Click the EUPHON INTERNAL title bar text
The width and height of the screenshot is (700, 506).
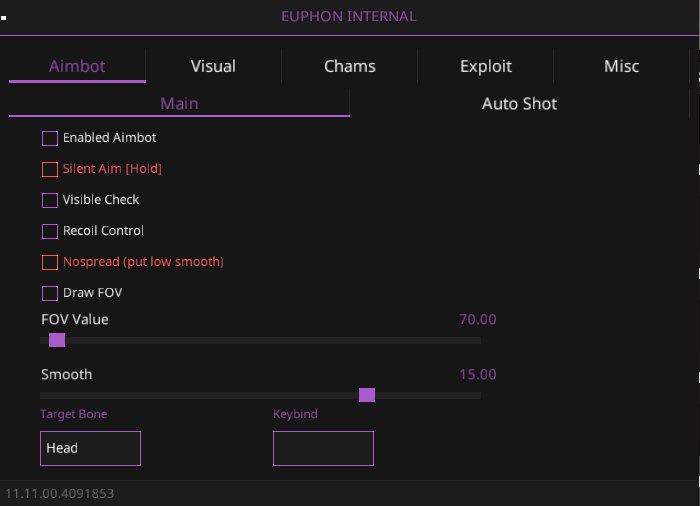coord(350,16)
